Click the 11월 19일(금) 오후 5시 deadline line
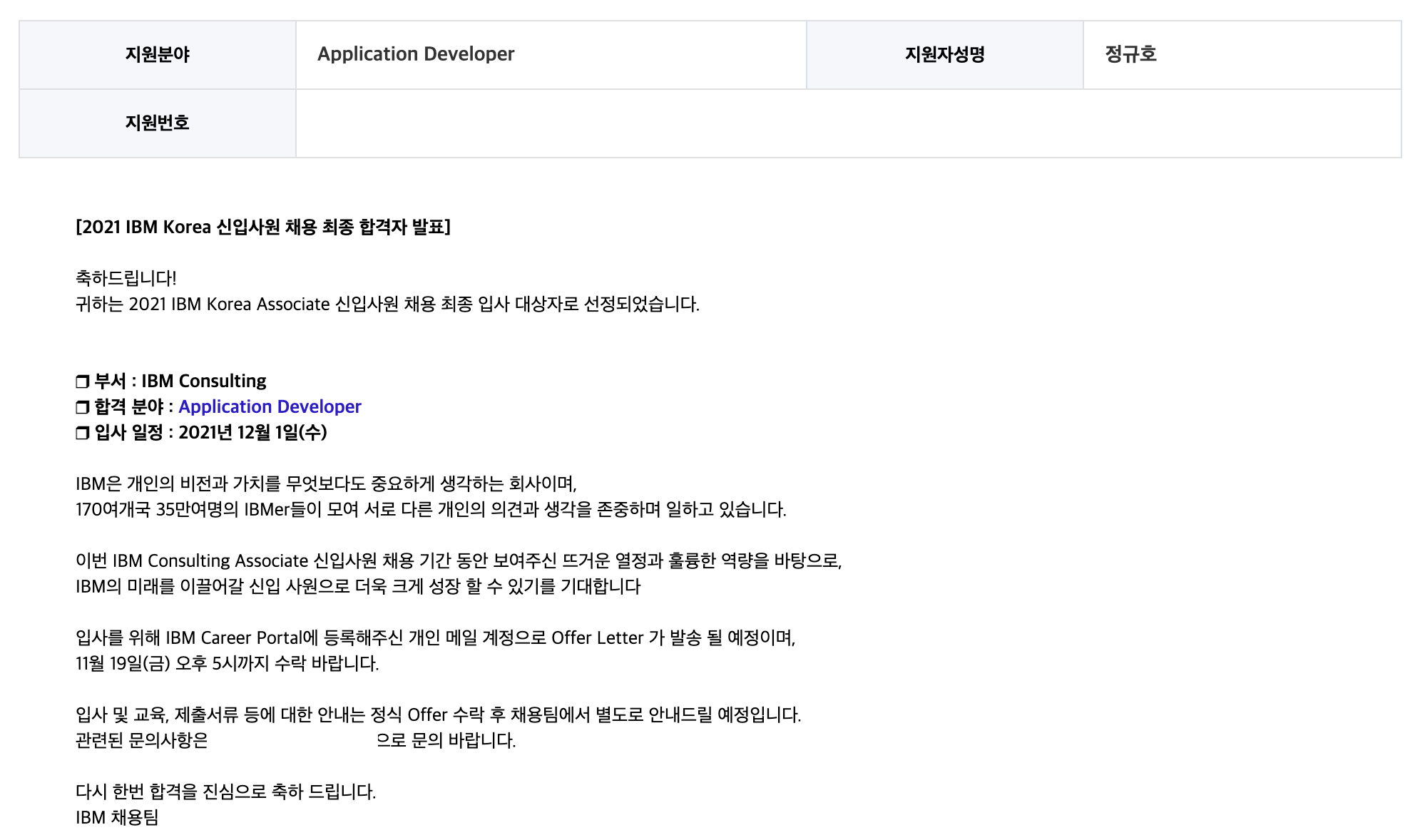This screenshot has height=840, width=1425. coord(227,663)
